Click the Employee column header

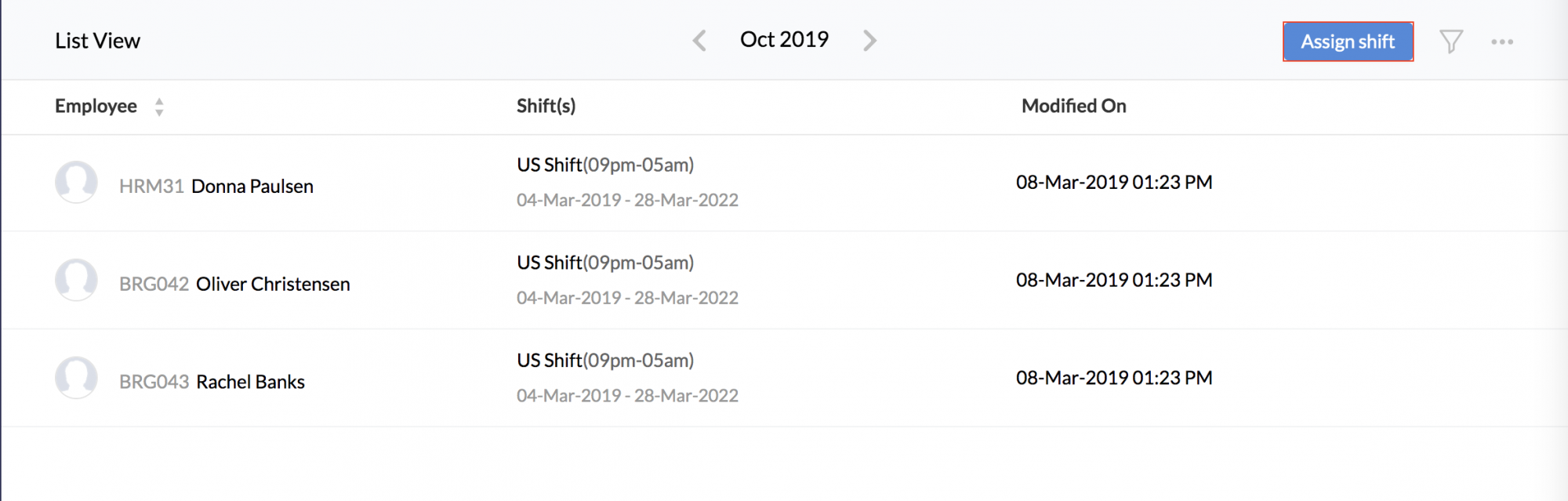[96, 106]
